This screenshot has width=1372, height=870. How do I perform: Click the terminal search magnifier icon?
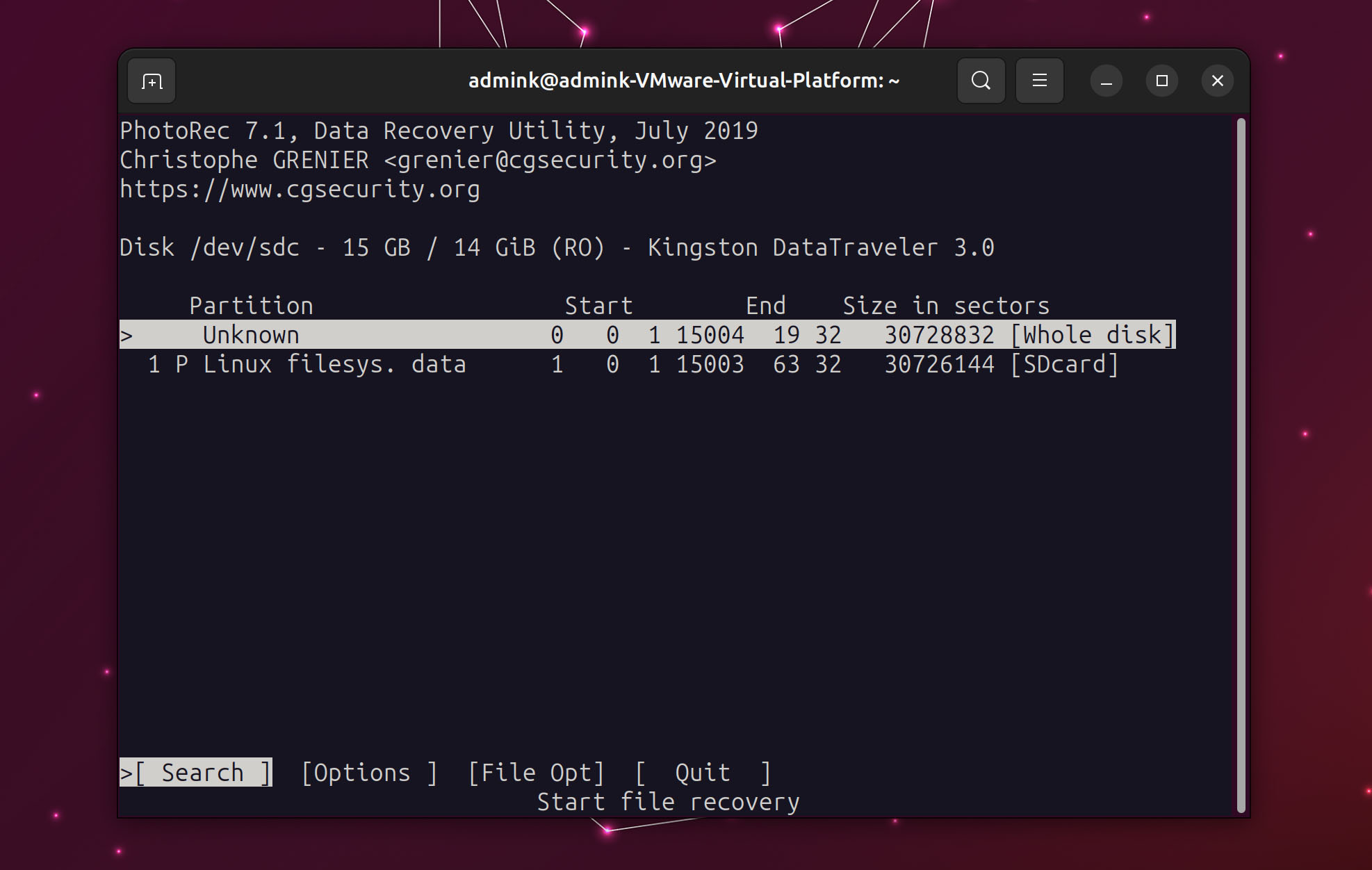(981, 81)
